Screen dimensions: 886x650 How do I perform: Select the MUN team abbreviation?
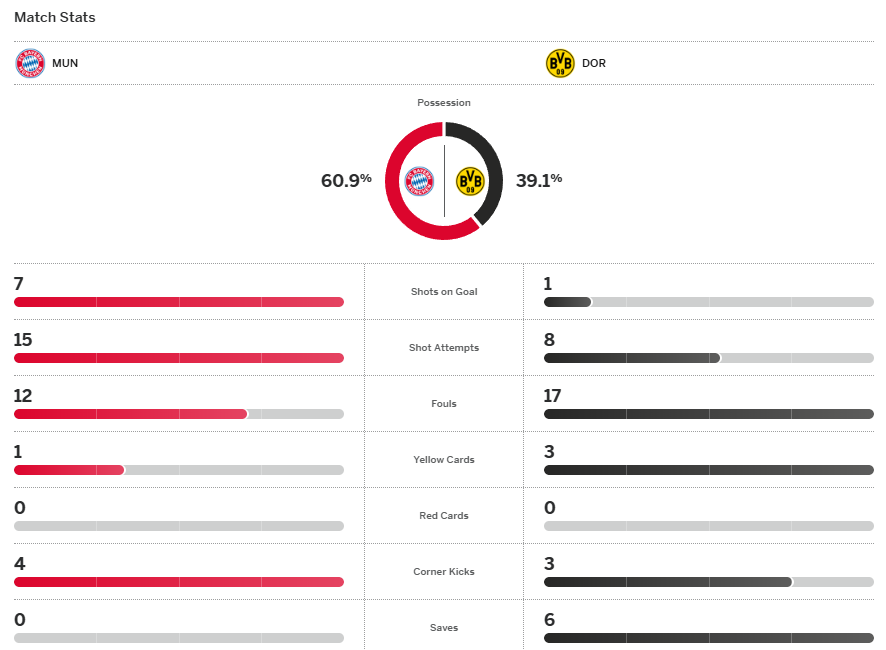[65, 63]
